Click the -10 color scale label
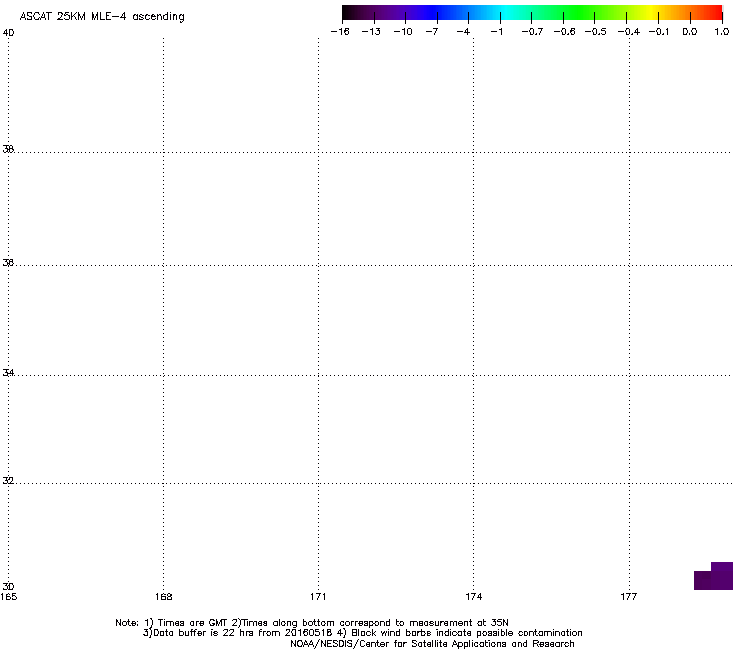The image size is (740, 650). click(403, 32)
